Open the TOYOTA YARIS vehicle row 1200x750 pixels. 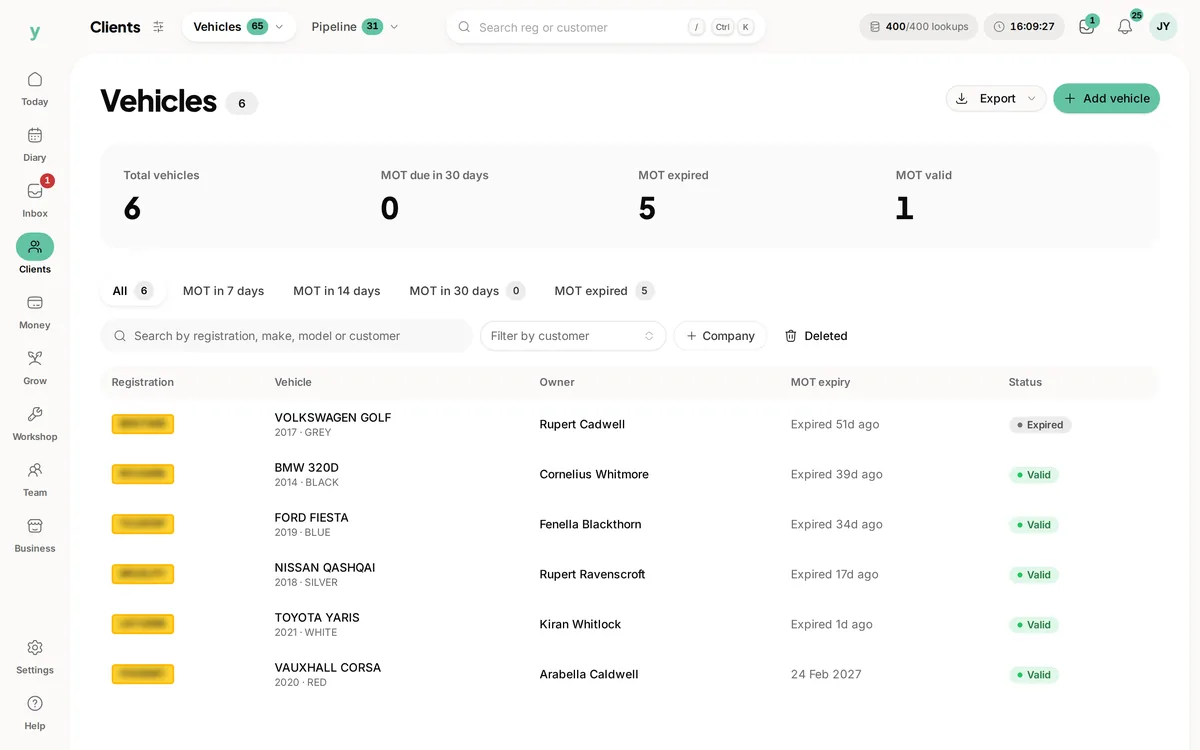coord(630,624)
